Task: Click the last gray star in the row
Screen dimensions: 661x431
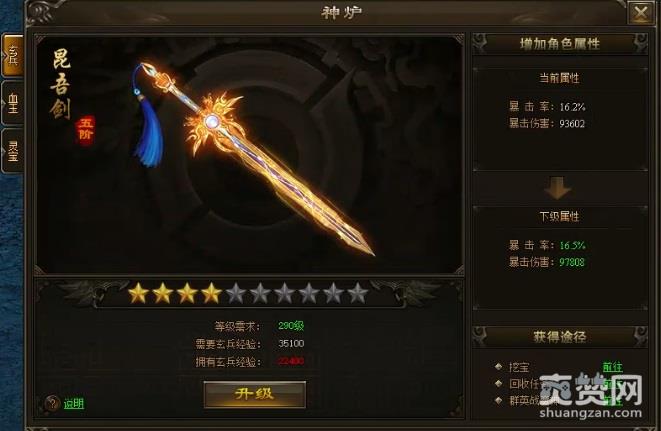Action: 357,293
